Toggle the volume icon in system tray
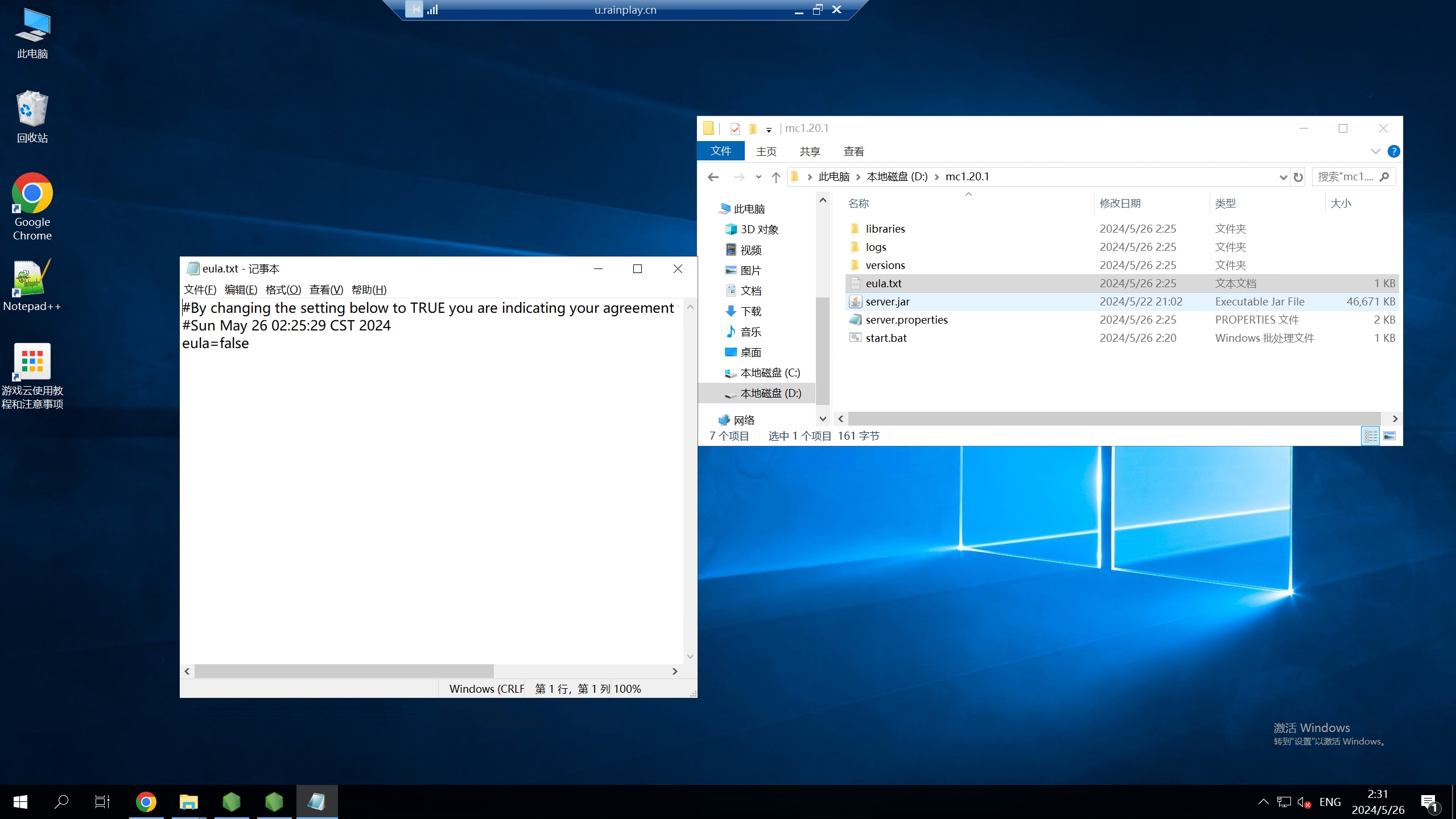Screen dimensions: 1456x819 pyautogui.click(x=1304, y=802)
